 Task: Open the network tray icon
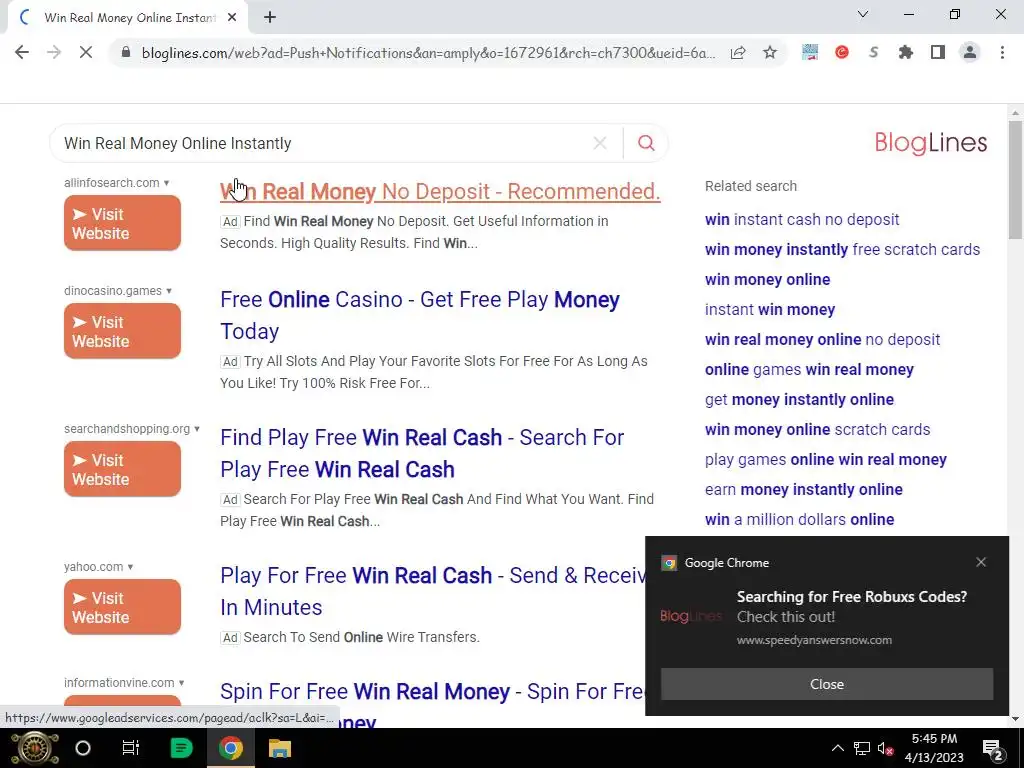pyautogui.click(x=862, y=749)
